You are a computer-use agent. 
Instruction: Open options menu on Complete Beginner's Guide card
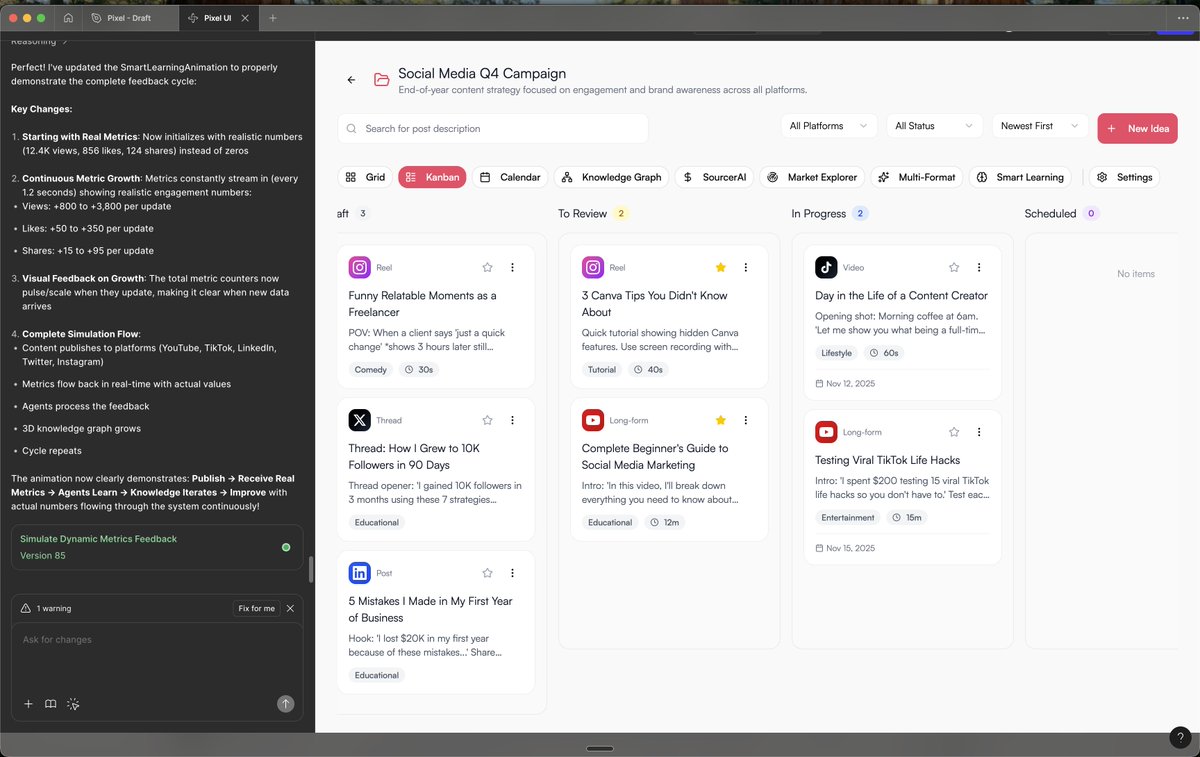coord(745,420)
